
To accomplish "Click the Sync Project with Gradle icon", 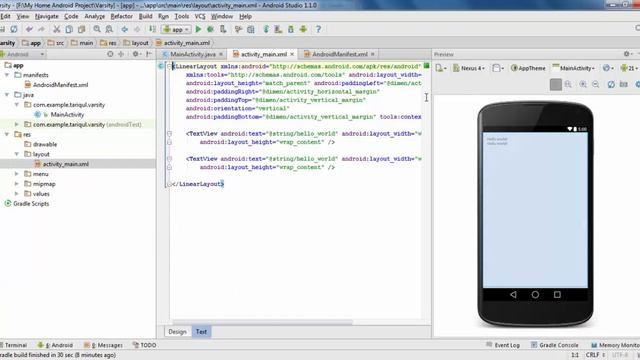I will pos(266,29).
